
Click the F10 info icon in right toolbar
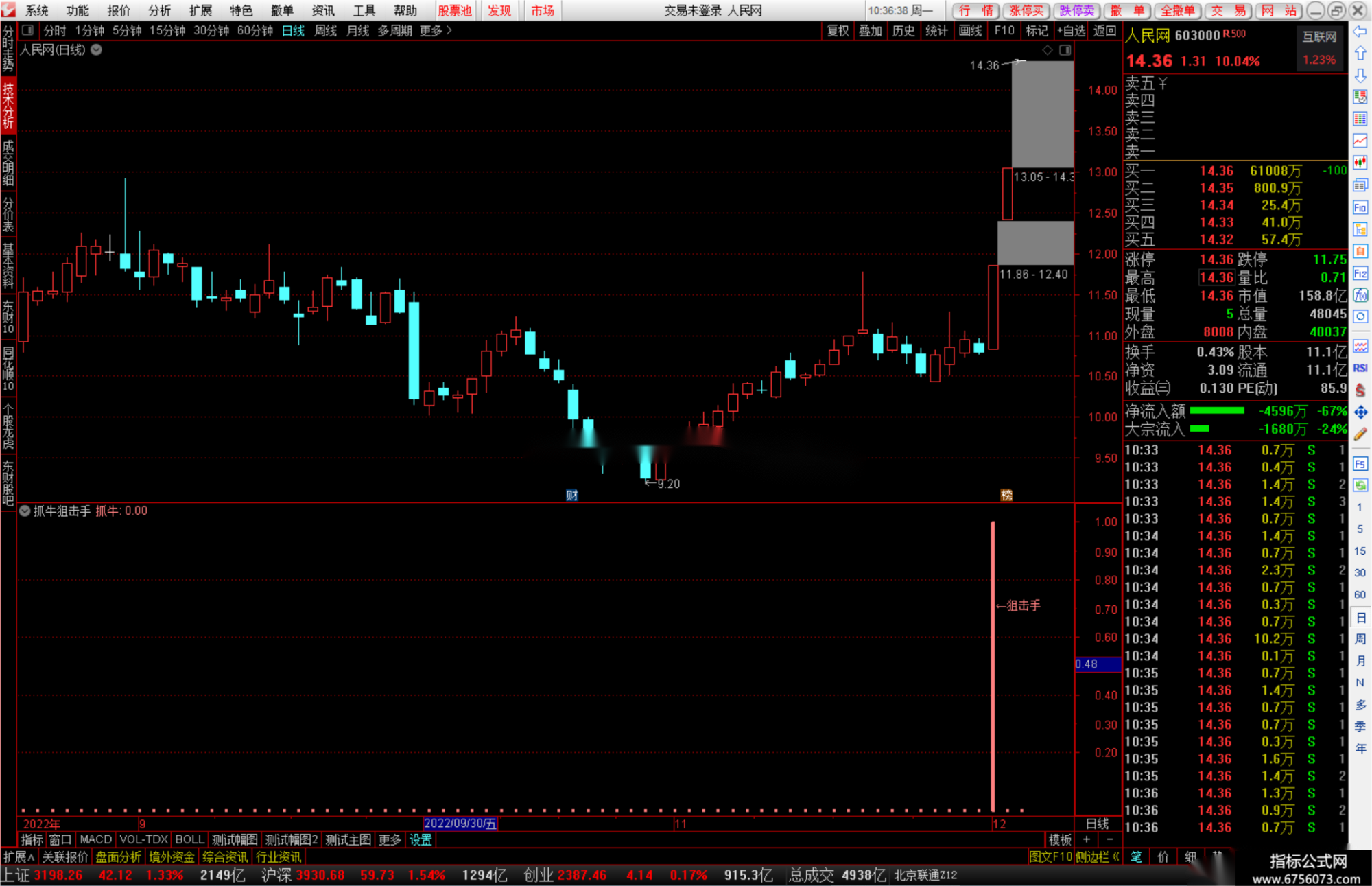tap(1360, 207)
